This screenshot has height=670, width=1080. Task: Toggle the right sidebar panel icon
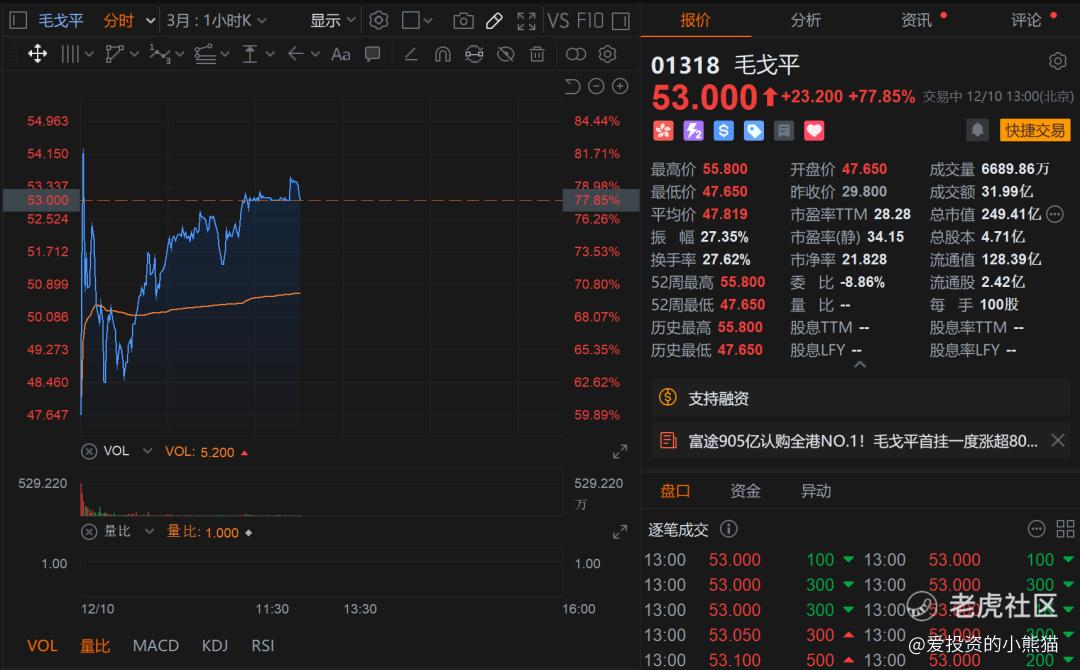621,21
